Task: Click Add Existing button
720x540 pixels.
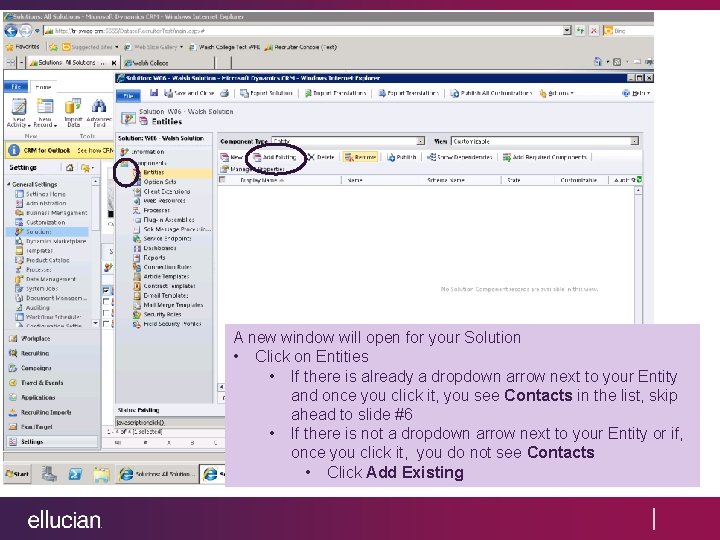Action: pyautogui.click(x=274, y=157)
